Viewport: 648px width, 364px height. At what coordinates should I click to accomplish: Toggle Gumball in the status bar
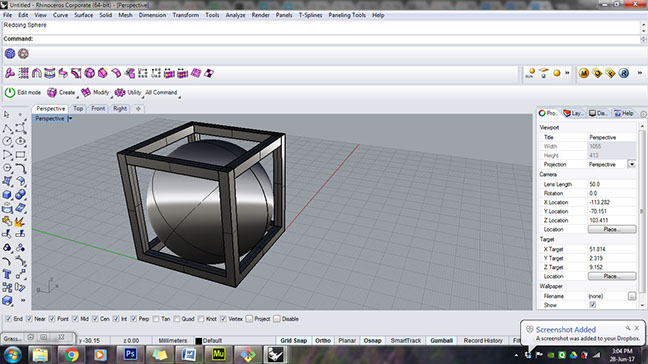tap(441, 340)
